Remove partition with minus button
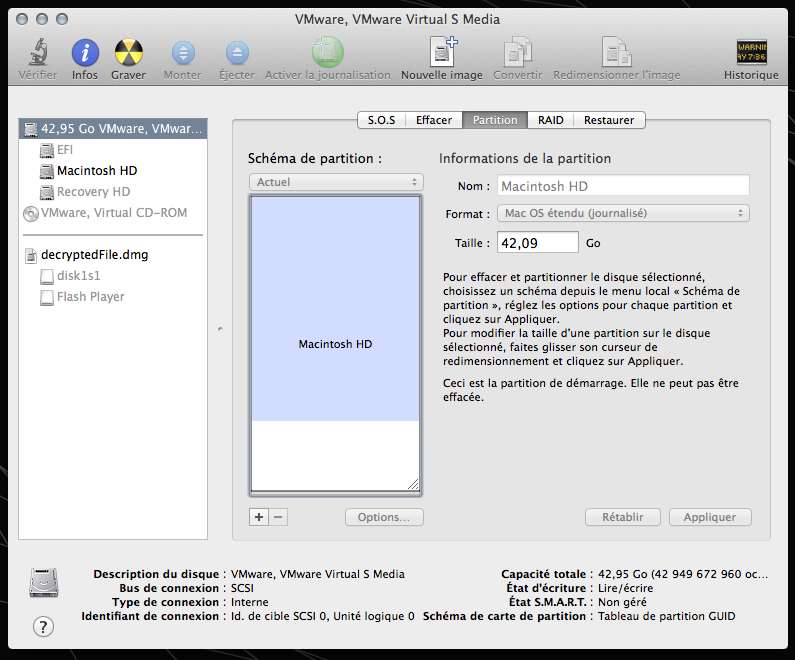The height and width of the screenshot is (660, 795). (x=278, y=517)
